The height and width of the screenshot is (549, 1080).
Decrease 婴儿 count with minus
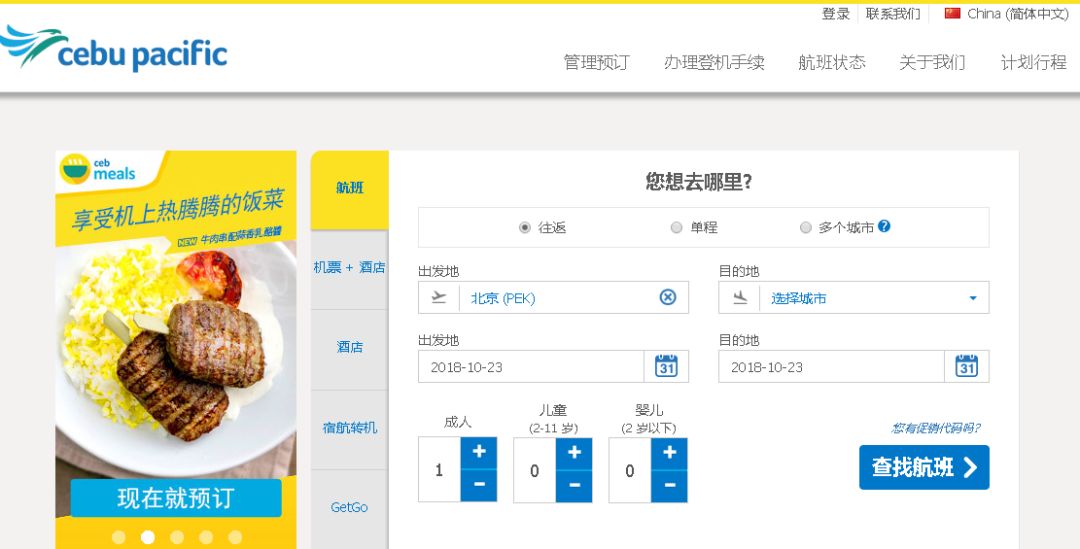[669, 485]
